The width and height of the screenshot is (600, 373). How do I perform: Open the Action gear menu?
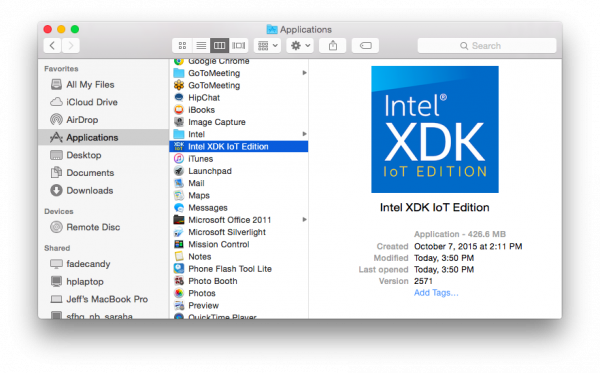tap(300, 46)
